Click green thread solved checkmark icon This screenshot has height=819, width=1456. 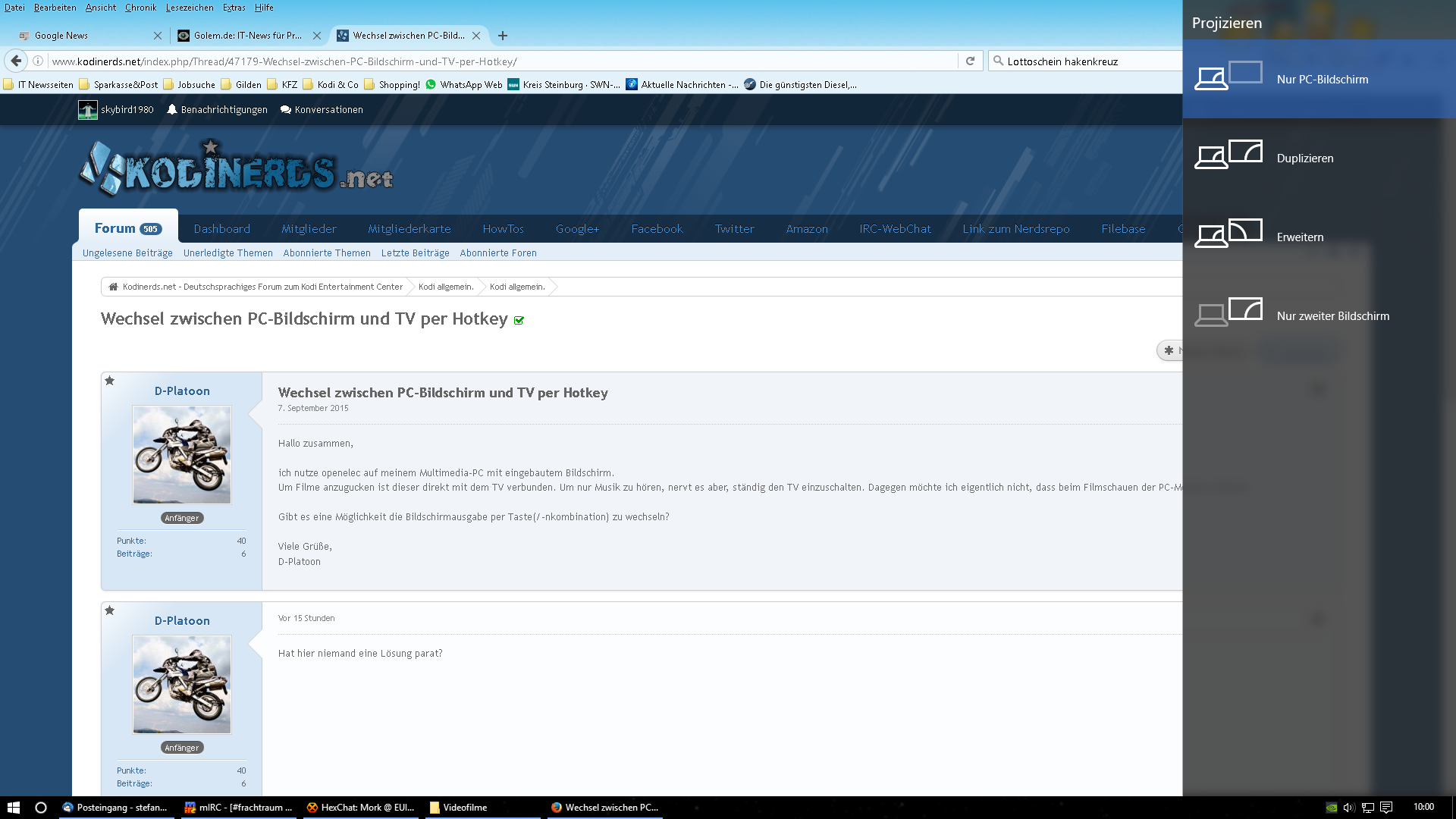[519, 320]
